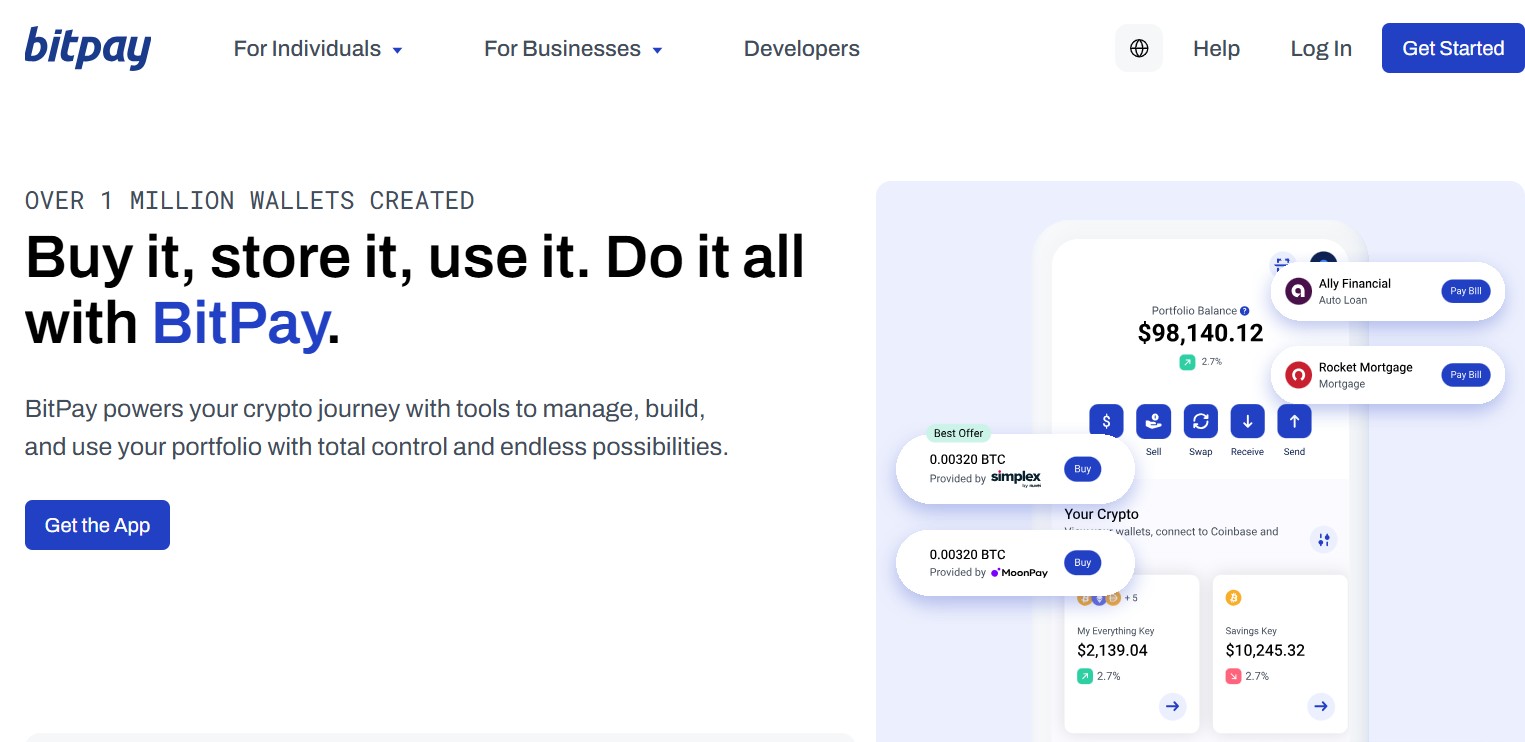Click the '+ 5' coin count text
The image size is (1525, 742).
1131,598
